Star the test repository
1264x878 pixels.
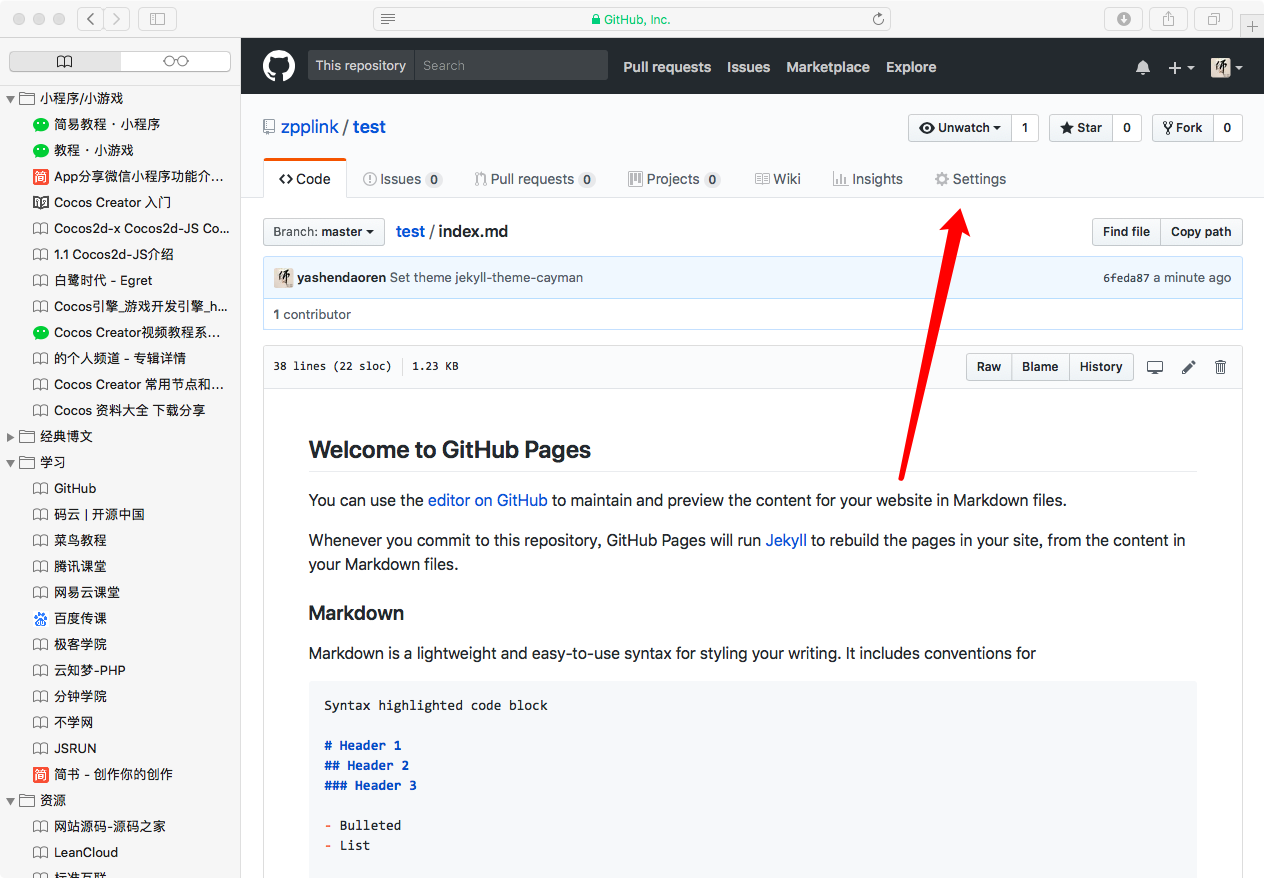pyautogui.click(x=1081, y=128)
